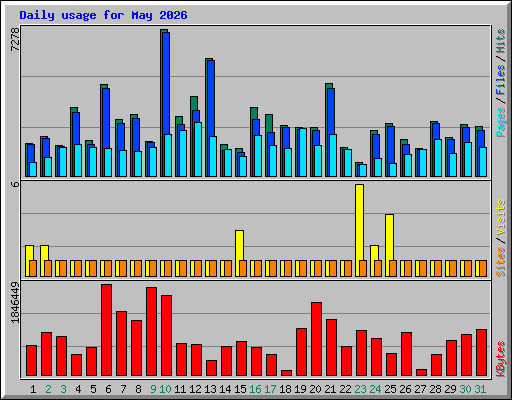Click the day 19 cyan pages bar
The image size is (512, 400).
pyautogui.click(x=303, y=152)
